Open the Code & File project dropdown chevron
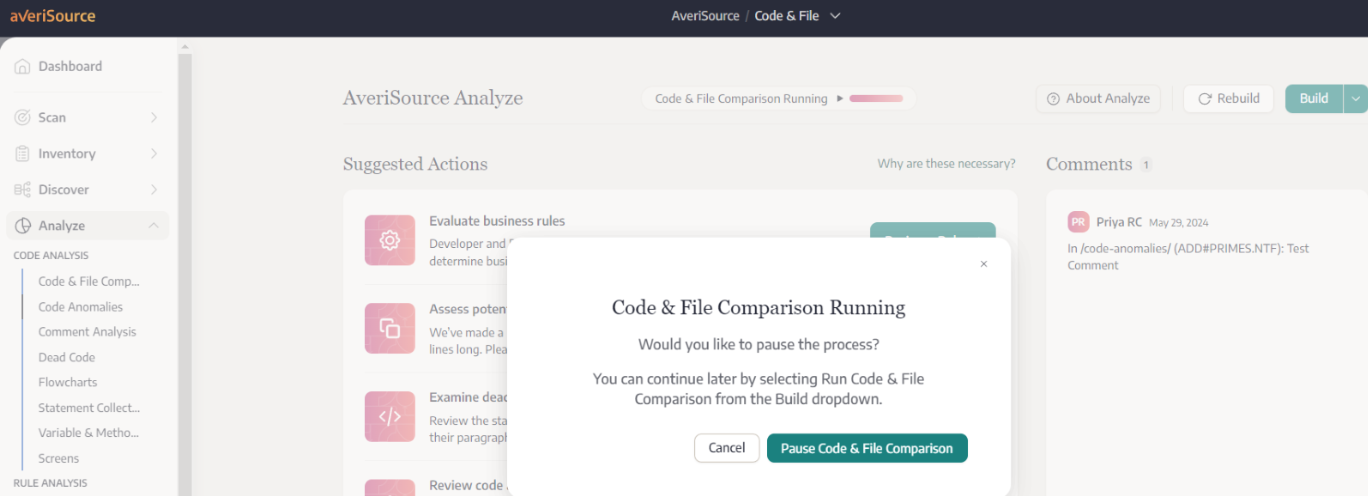The height and width of the screenshot is (496, 1368). [836, 16]
